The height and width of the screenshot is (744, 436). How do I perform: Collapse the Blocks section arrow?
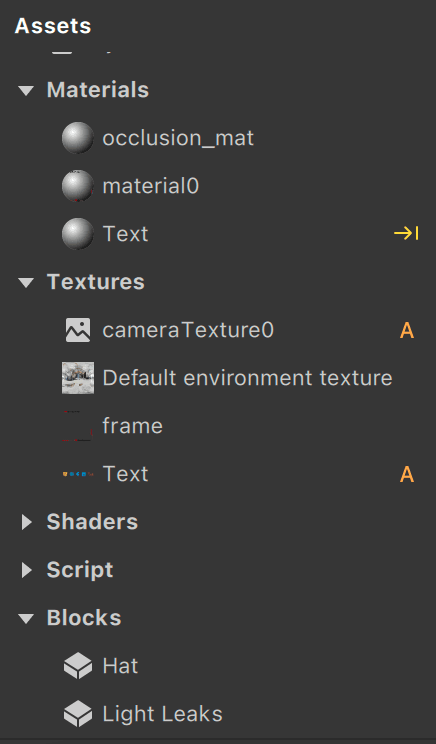coord(26,618)
